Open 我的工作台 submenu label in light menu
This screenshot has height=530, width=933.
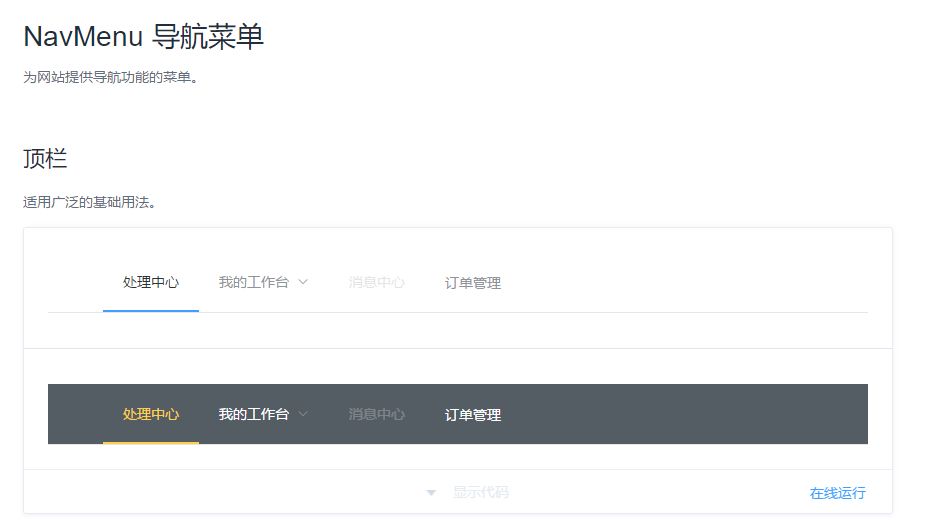[253, 282]
